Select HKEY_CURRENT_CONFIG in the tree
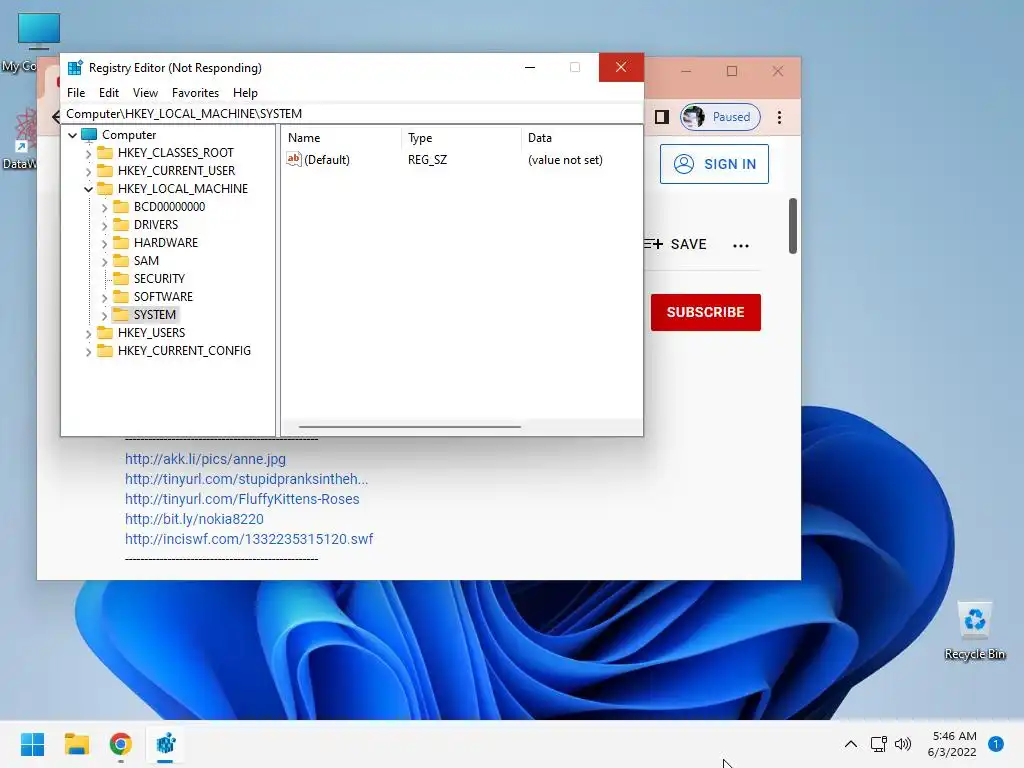The width and height of the screenshot is (1024, 768). pyautogui.click(x=184, y=351)
